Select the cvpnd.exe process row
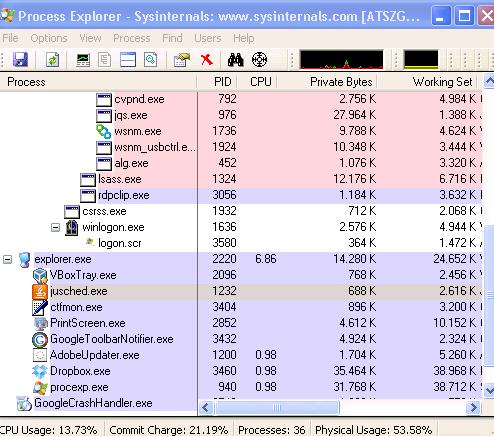 tap(241, 99)
